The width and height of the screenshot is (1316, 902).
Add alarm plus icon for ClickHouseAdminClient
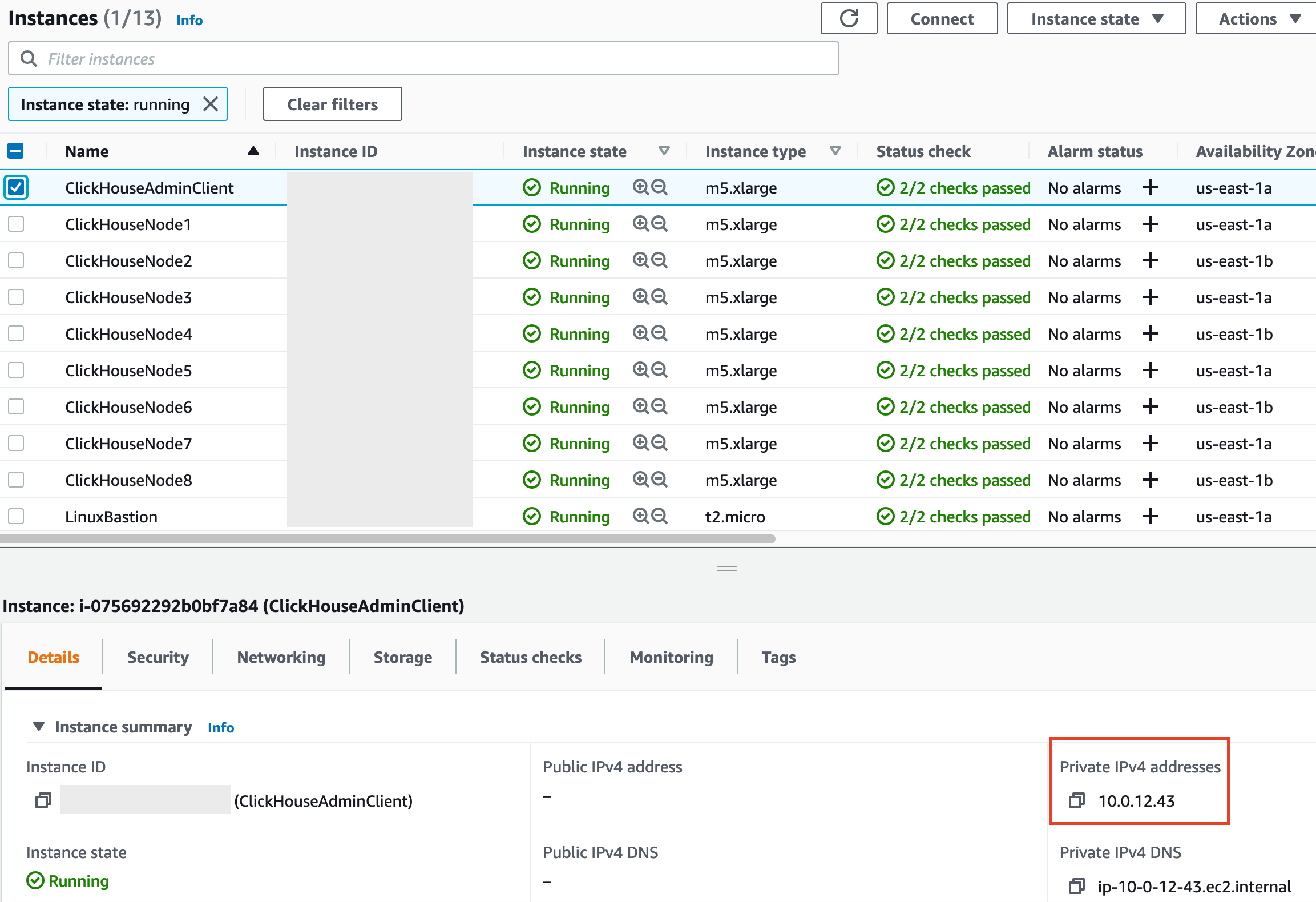(x=1151, y=187)
